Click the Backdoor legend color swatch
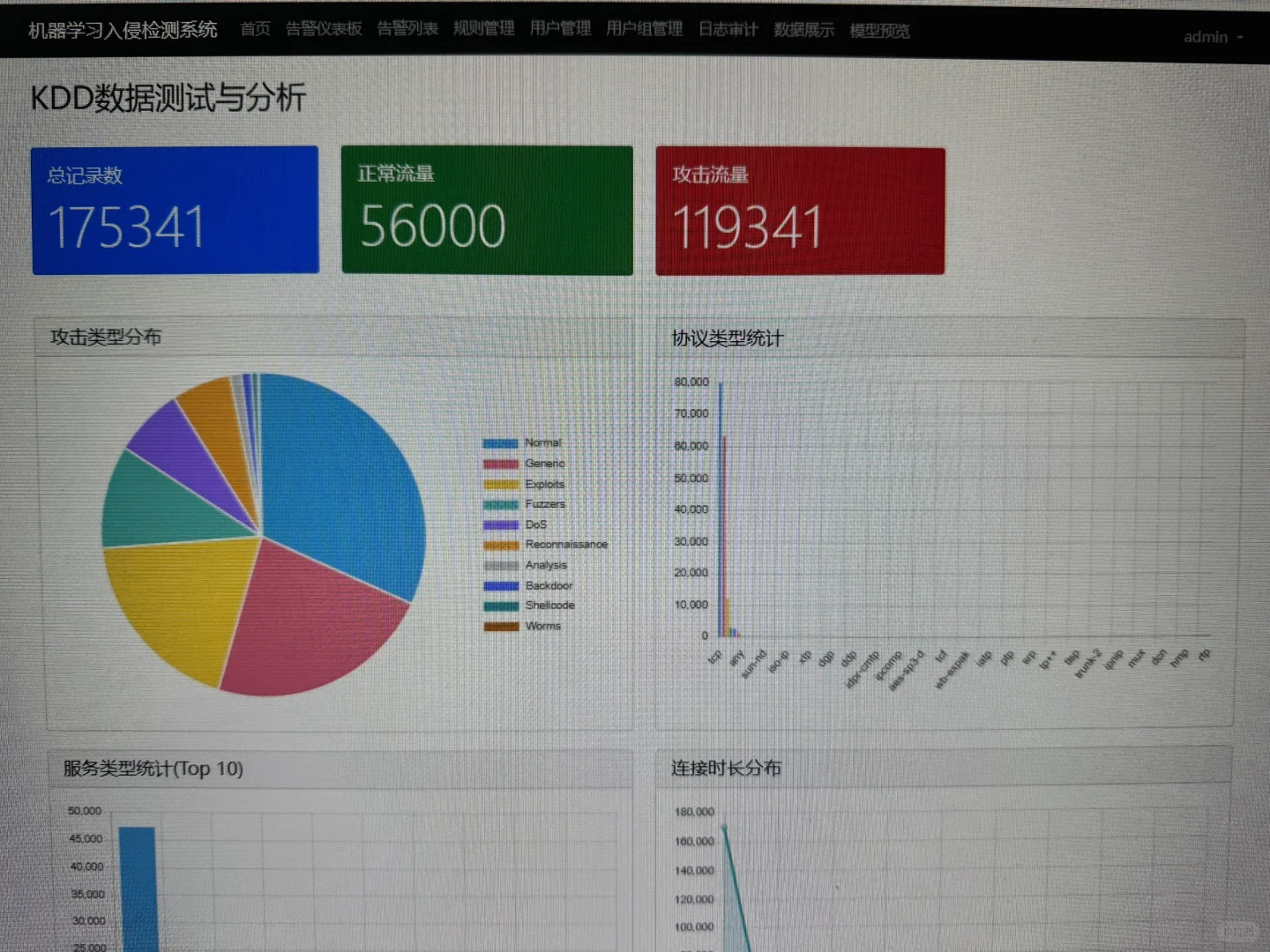The width and height of the screenshot is (1270, 952). [501, 586]
